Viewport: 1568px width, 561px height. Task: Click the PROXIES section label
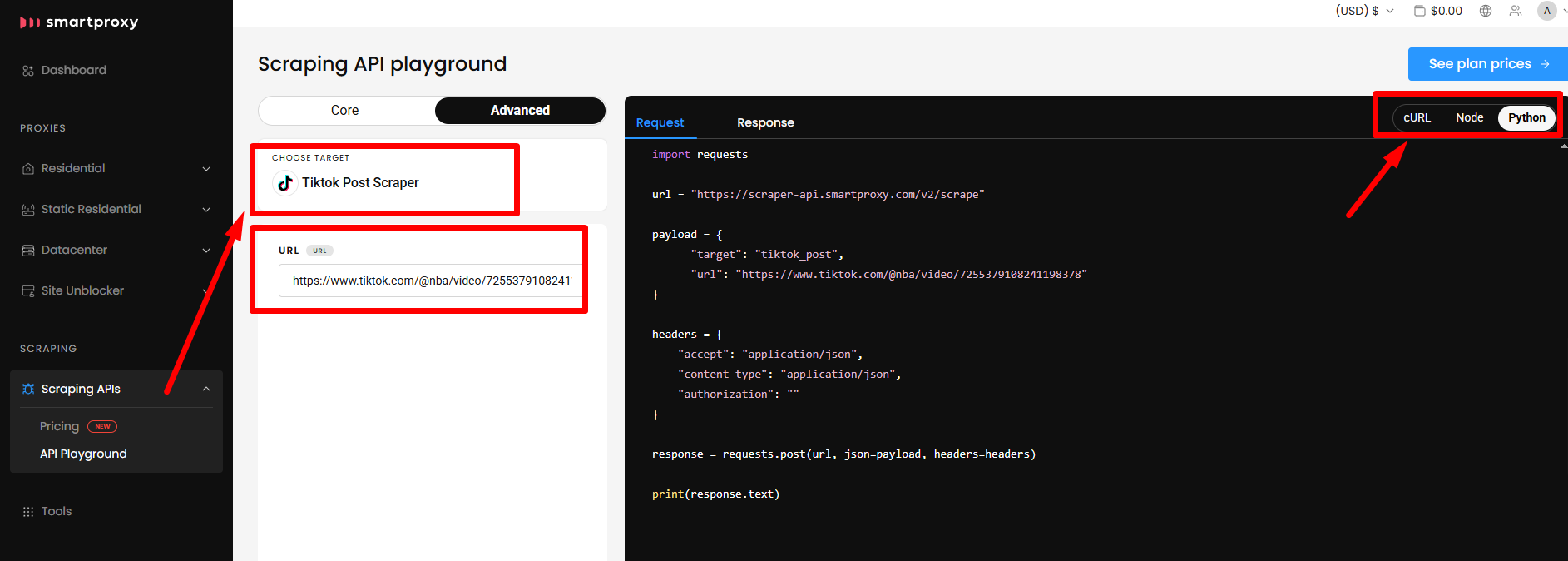pos(42,128)
